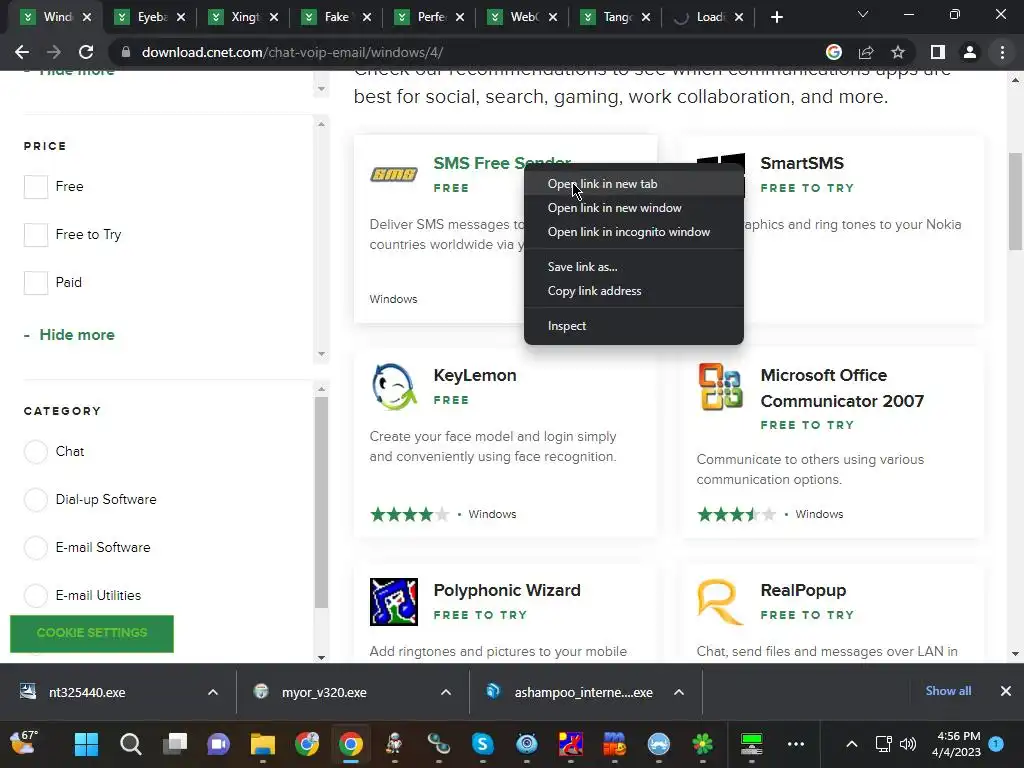
Task: Choose Save link as...
Action: (x=633, y=266)
